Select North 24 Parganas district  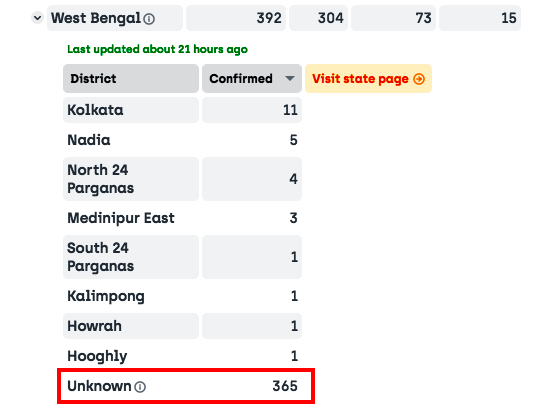(x=131, y=179)
